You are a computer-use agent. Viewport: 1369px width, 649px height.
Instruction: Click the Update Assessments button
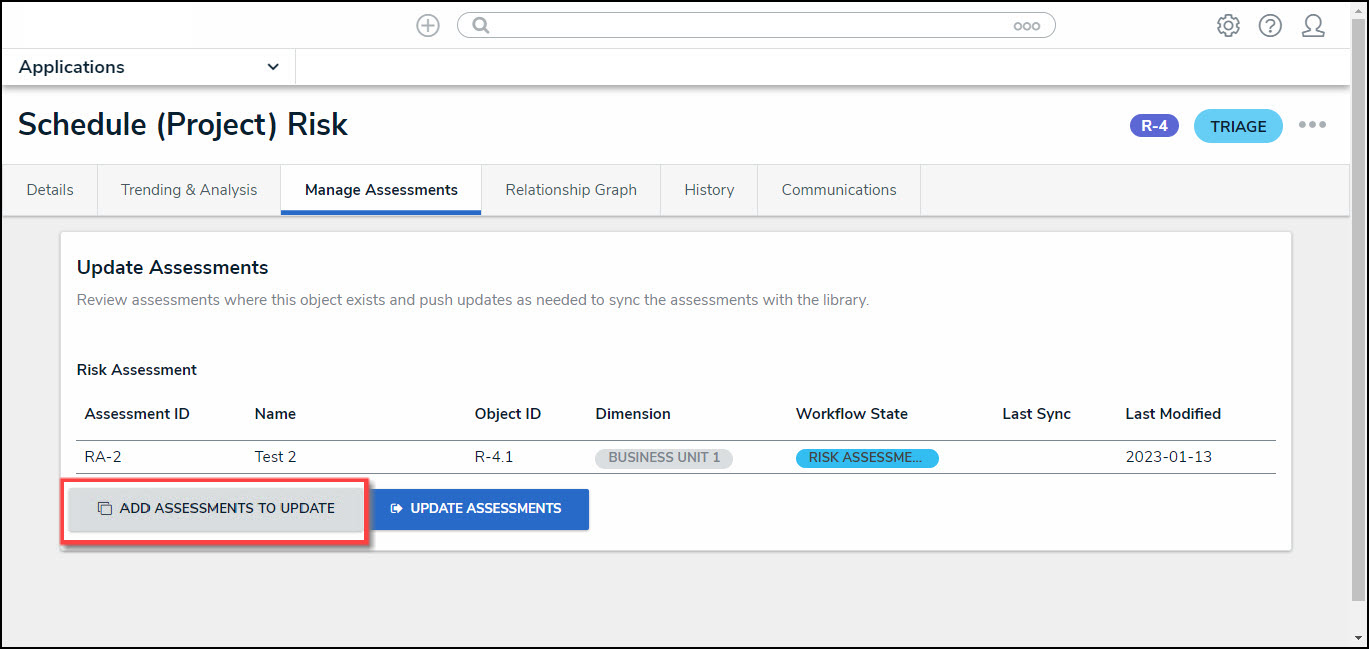click(480, 509)
